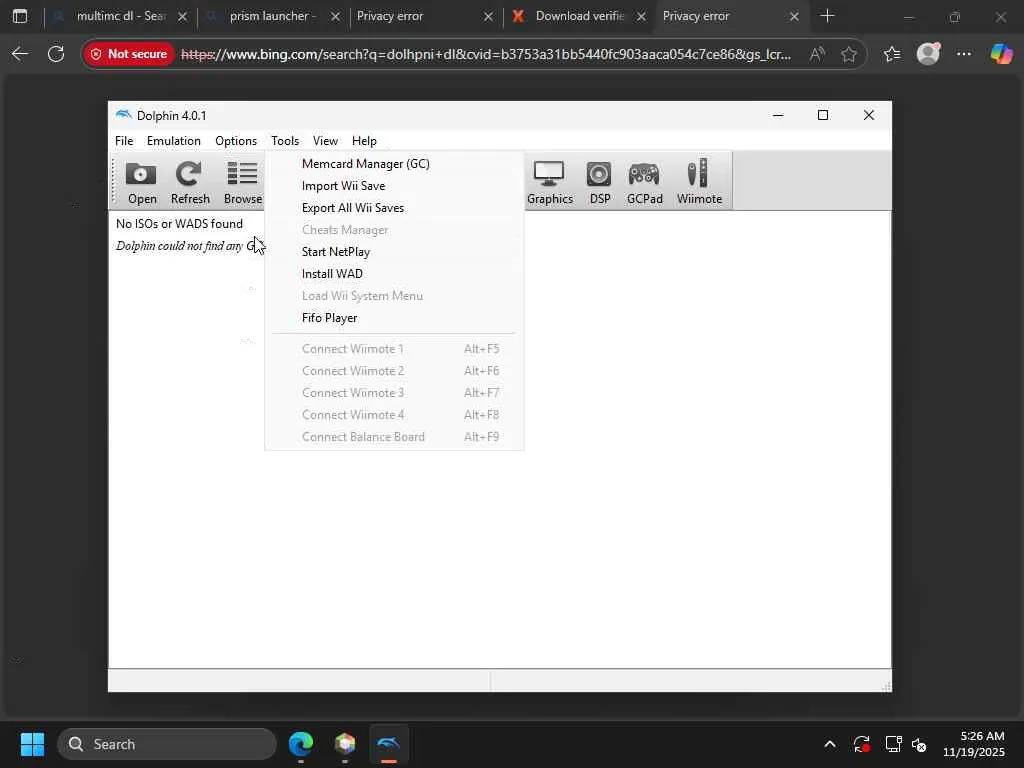Open the Graphics settings icon
1024x768 pixels.
click(x=549, y=182)
